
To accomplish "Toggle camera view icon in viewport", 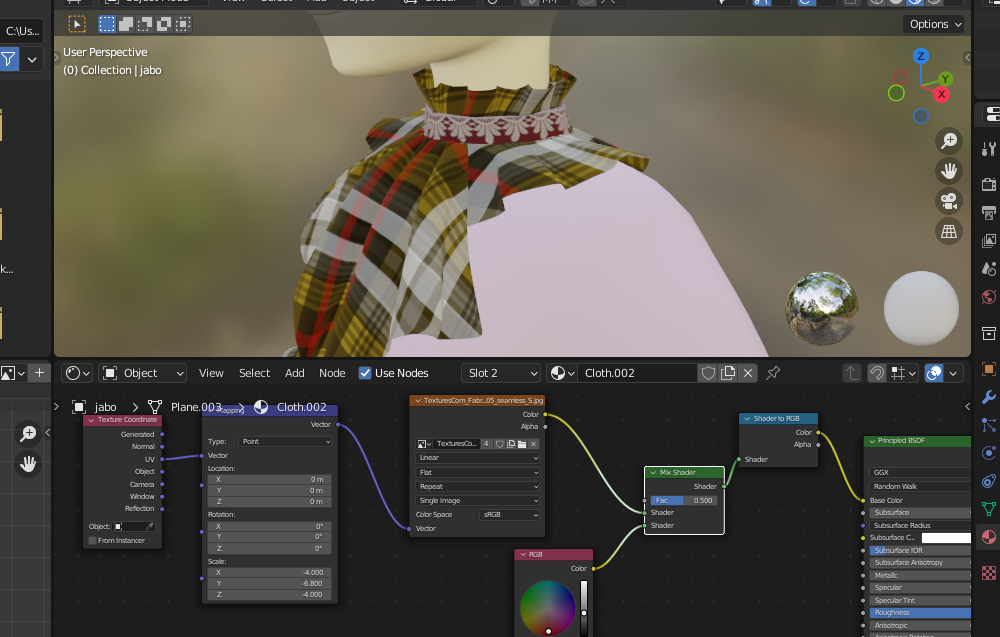I will pos(949,201).
